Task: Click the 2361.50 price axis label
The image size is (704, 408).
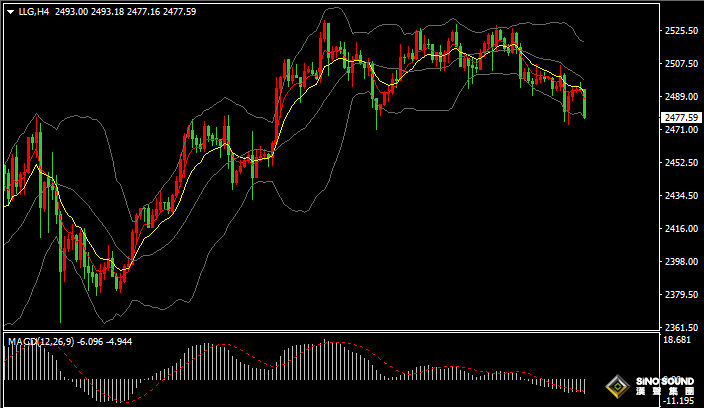Action: [x=680, y=328]
